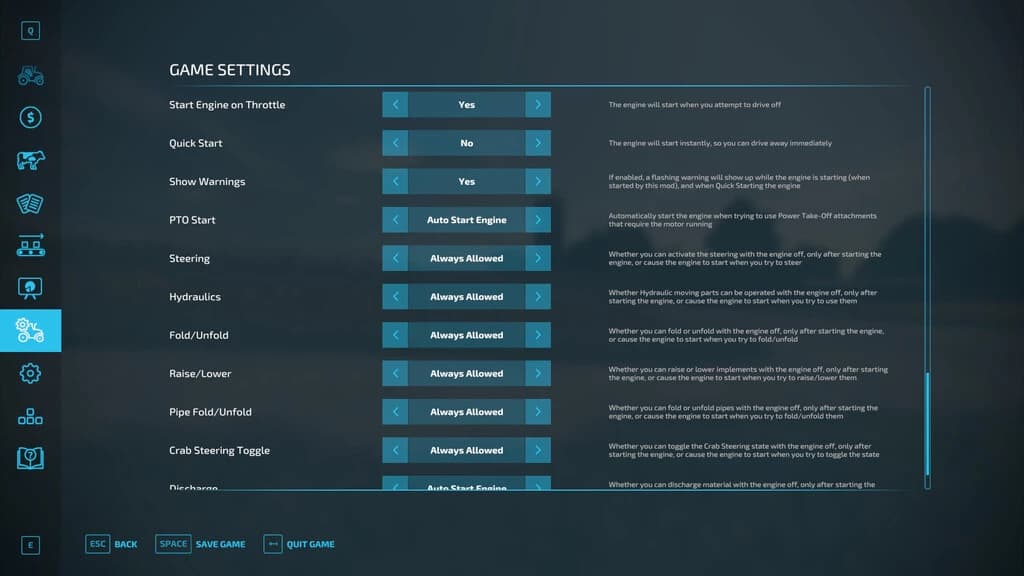Click the No value of Quick Start
This screenshot has width=1024, height=576.
466,143
